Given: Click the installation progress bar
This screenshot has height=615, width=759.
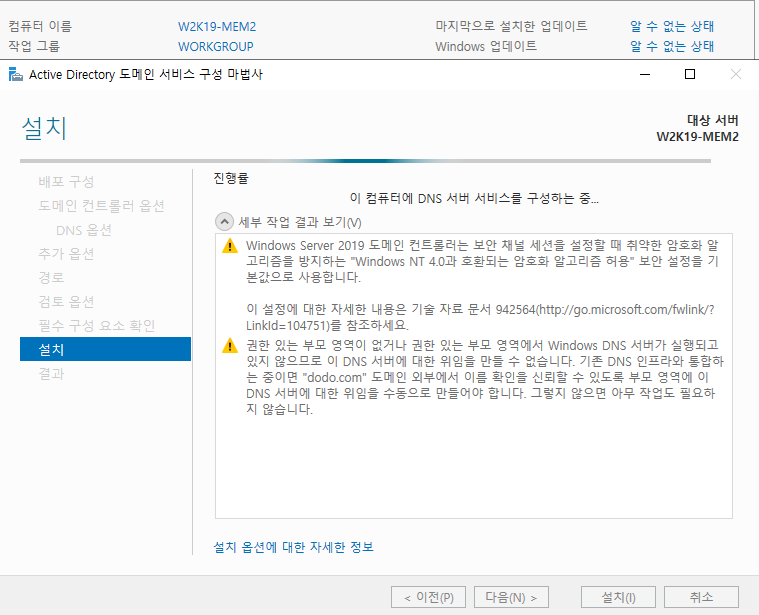Looking at the screenshot, I should (365, 161).
